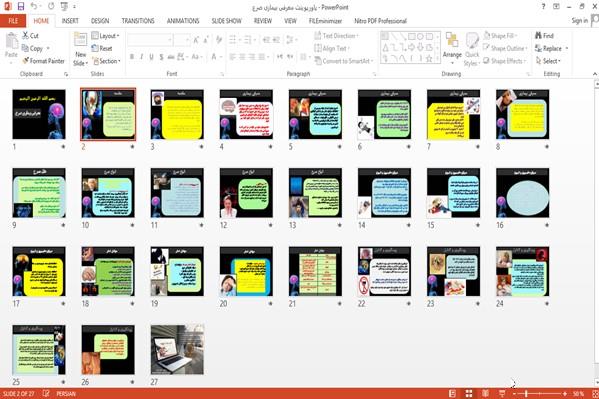Toggle Underline text formatting
Image resolution: width=599 pixels, height=399 pixels.
click(x=152, y=57)
